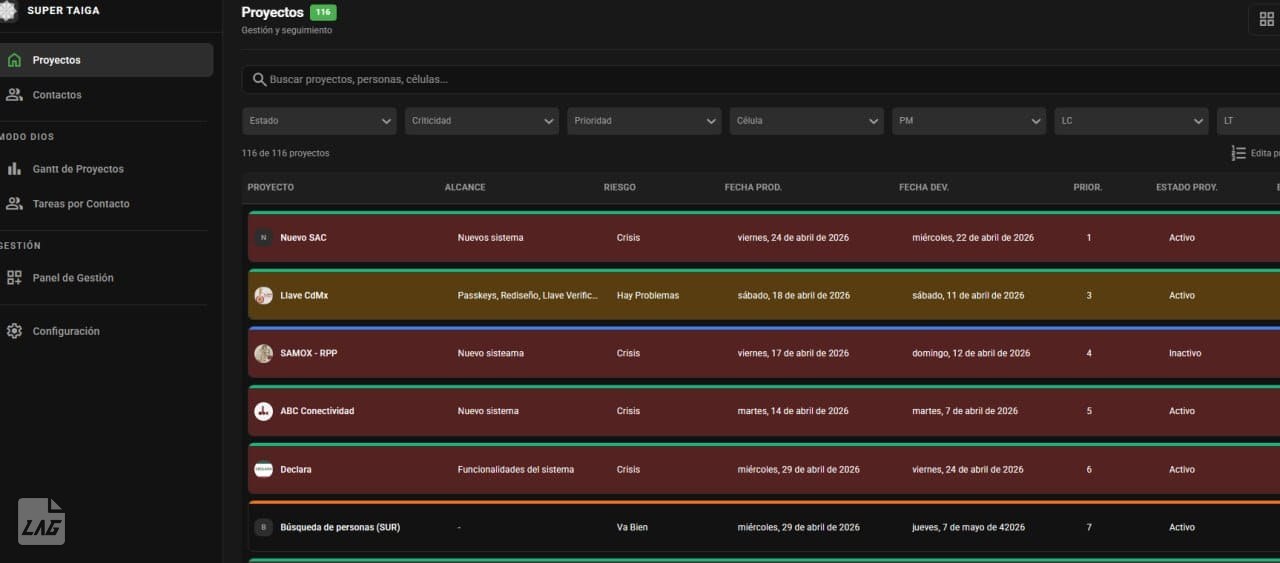Click the Declara project logo

[263, 469]
